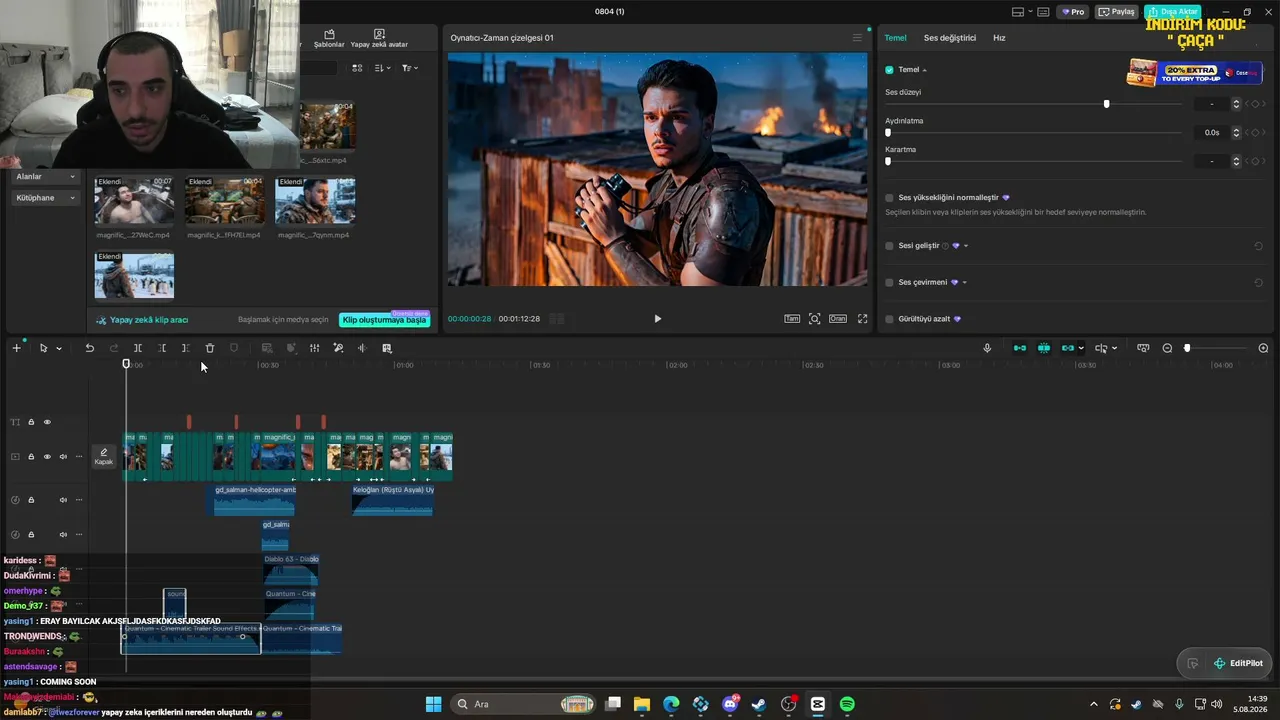Open Spotify from the Windows taskbar

point(847,704)
